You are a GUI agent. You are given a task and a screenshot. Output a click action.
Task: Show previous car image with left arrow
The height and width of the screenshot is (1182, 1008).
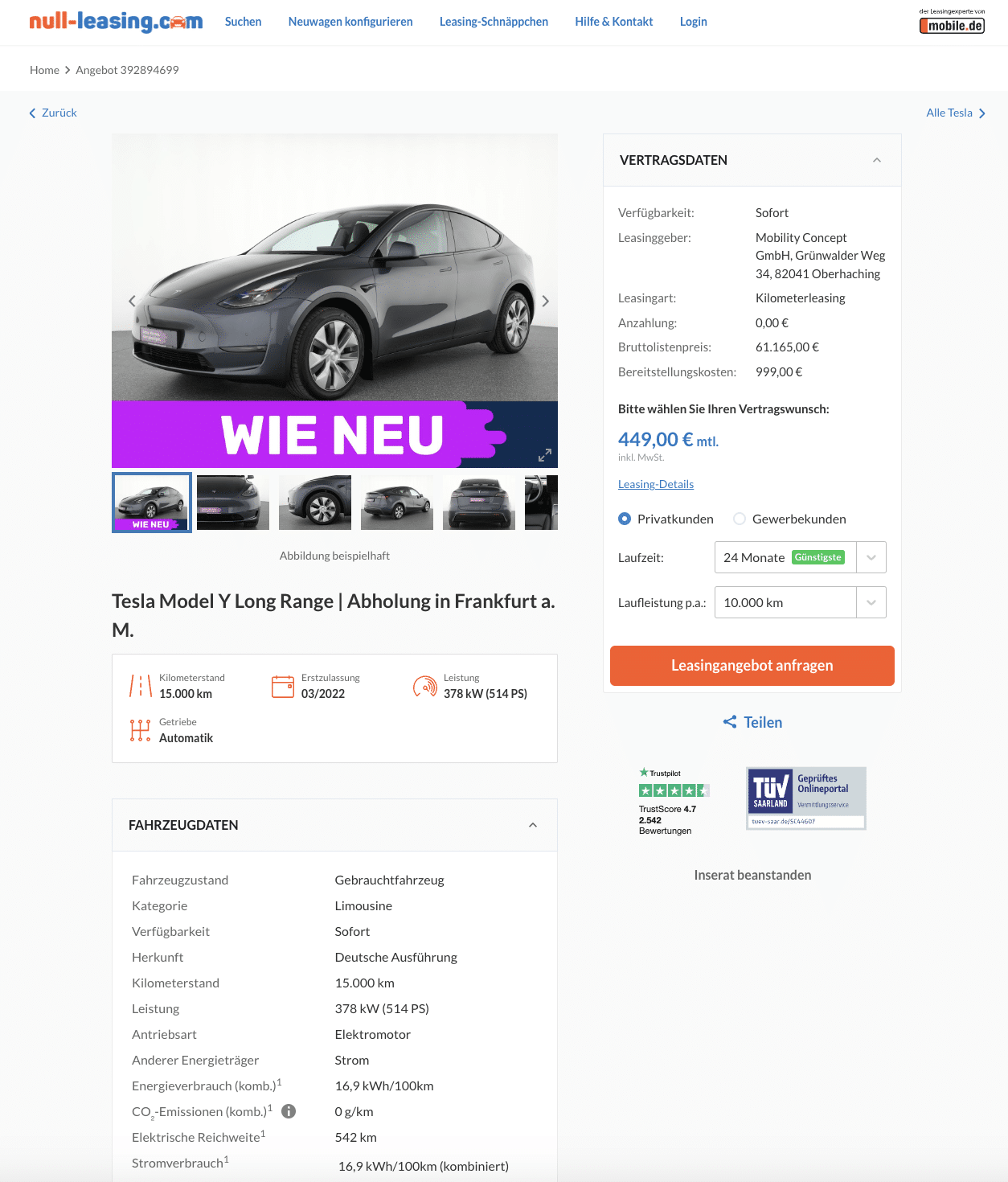(x=132, y=301)
